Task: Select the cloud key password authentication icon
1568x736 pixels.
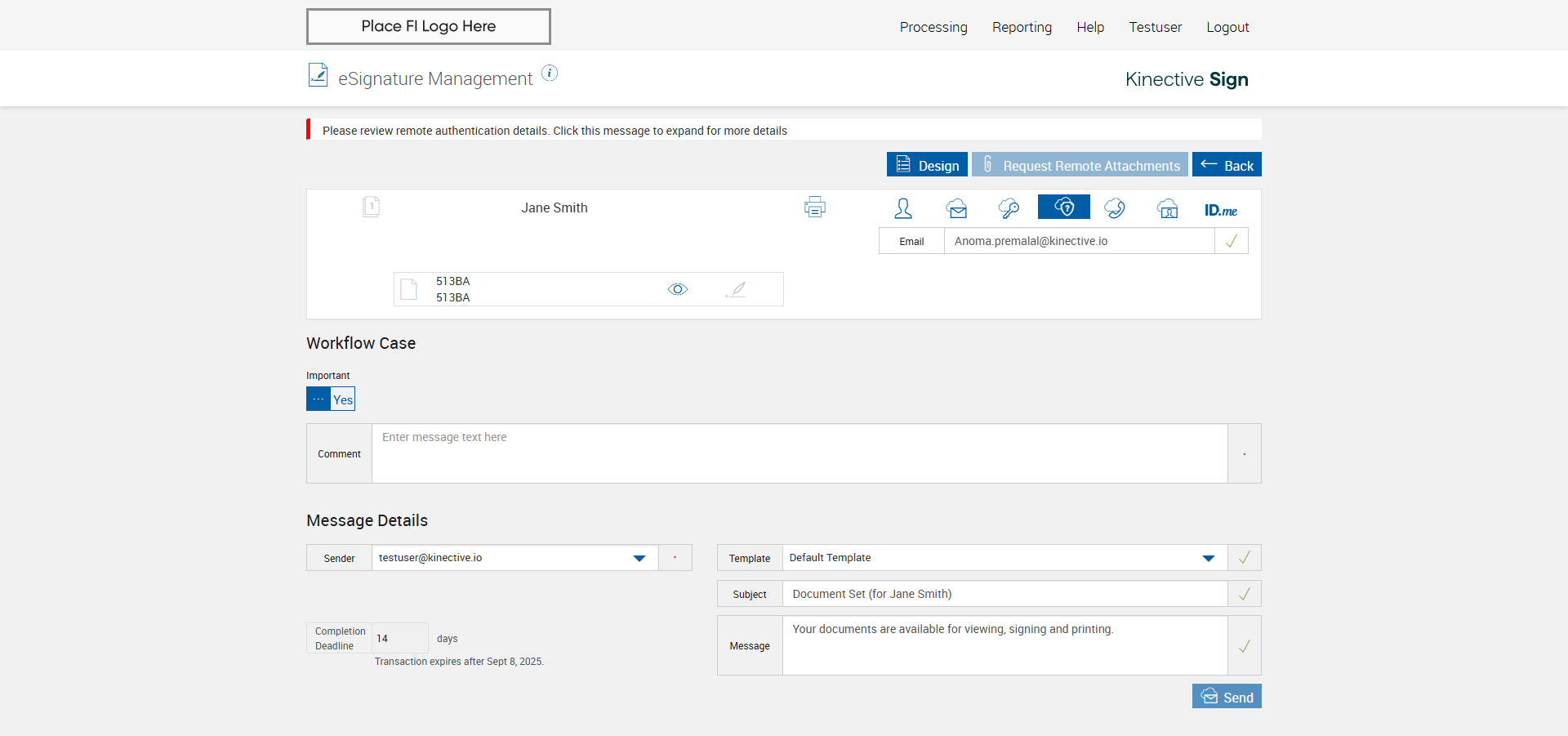Action: (x=1009, y=208)
